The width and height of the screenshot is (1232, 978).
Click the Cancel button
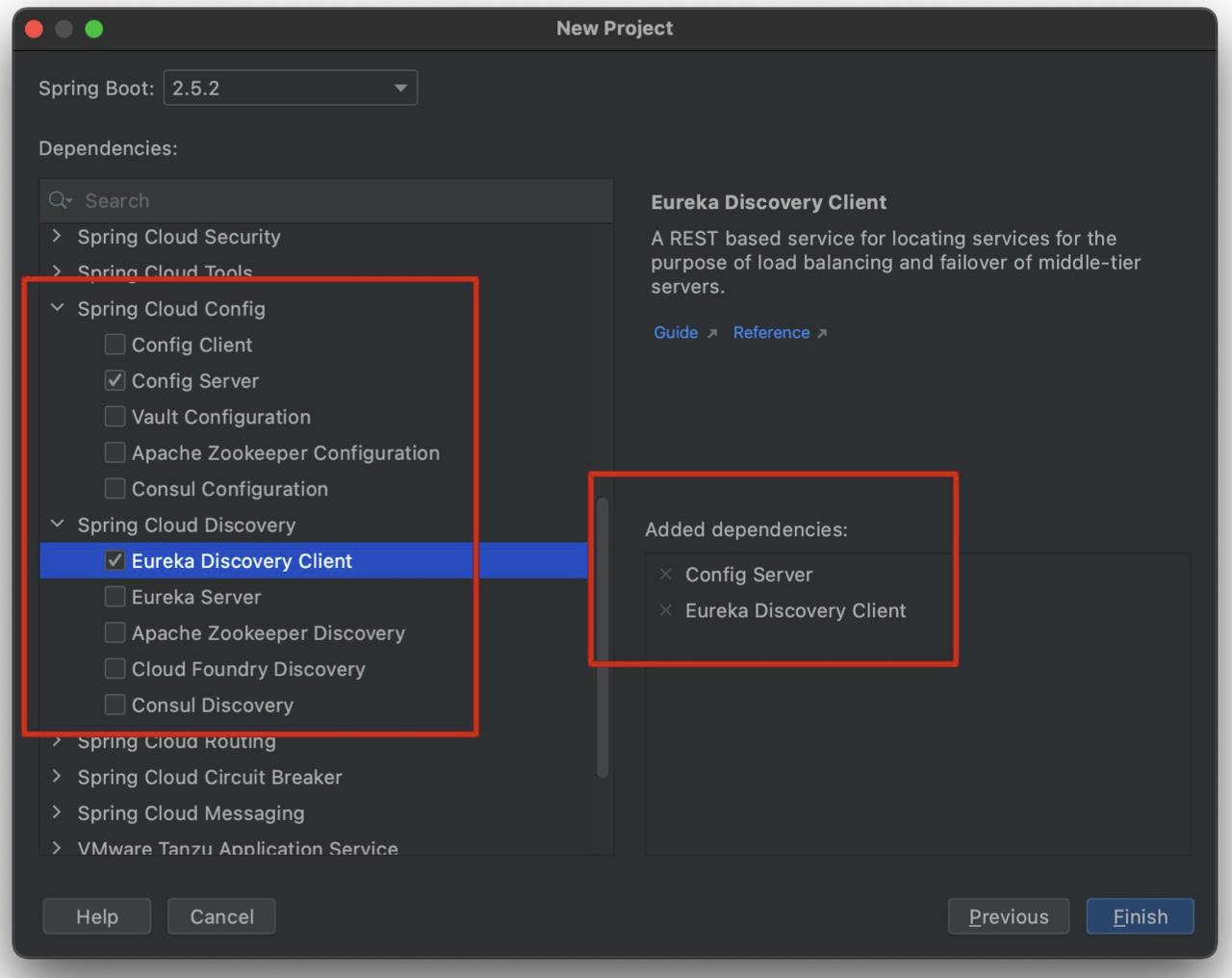(221, 916)
